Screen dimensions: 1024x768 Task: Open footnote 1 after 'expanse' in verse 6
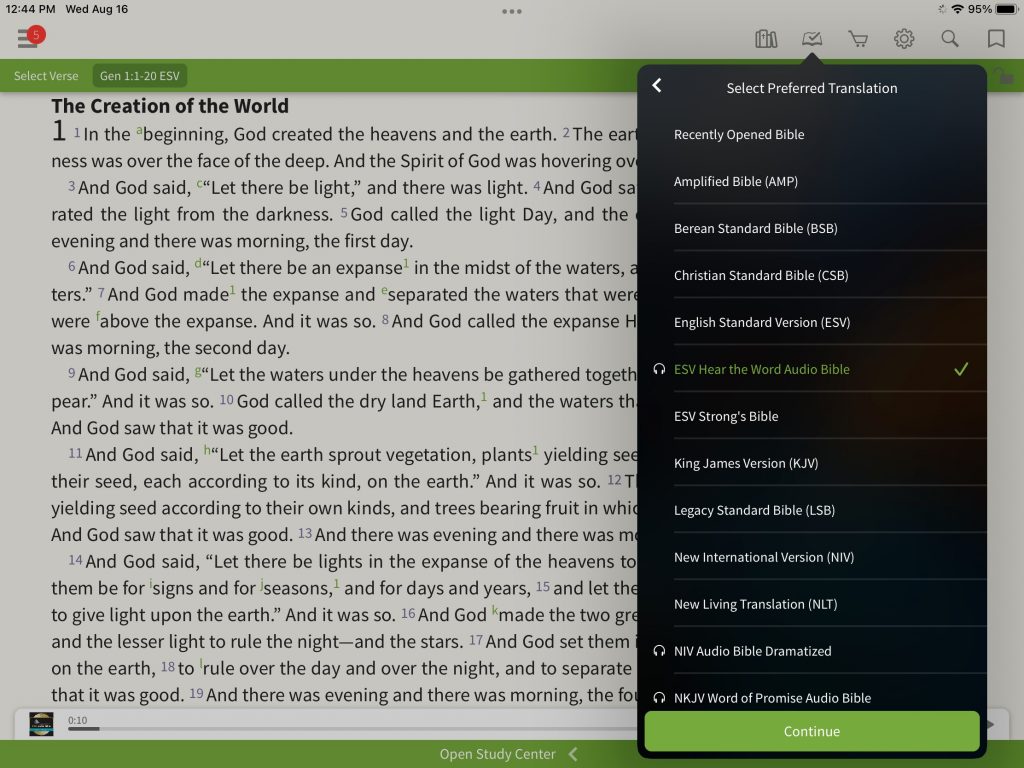[x=406, y=263]
